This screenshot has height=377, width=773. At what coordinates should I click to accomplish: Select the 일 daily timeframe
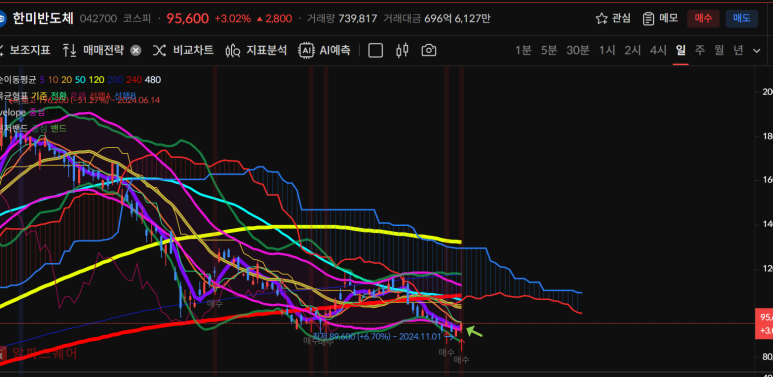tap(680, 50)
